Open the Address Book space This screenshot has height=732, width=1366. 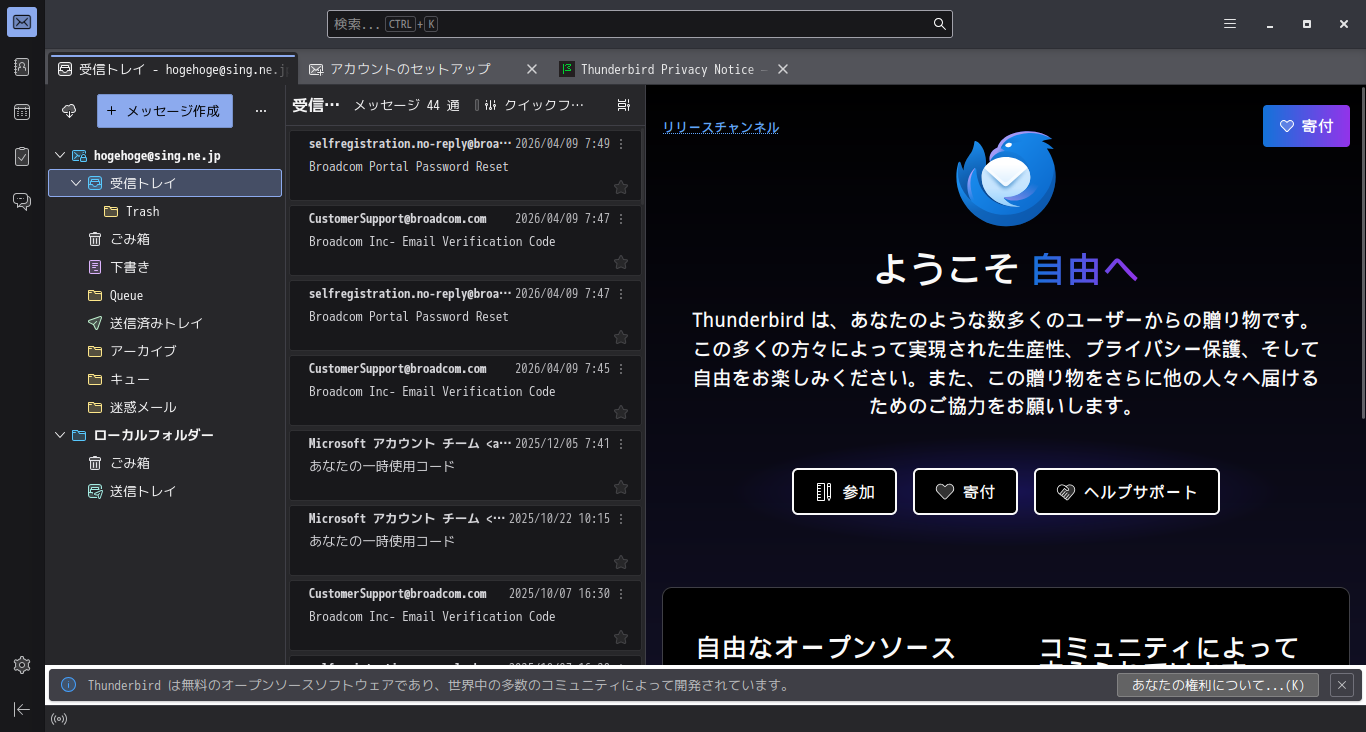pyautogui.click(x=22, y=67)
